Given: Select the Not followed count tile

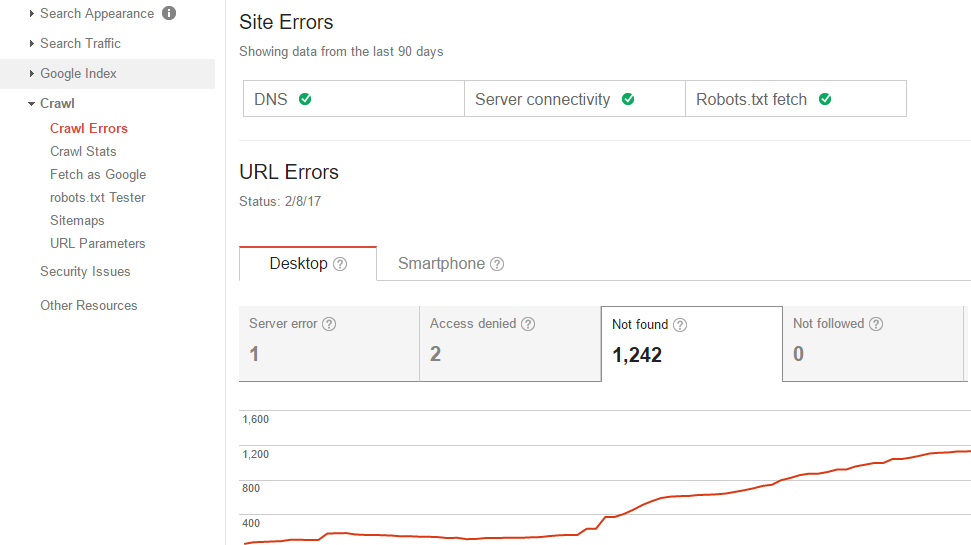Looking at the screenshot, I should pyautogui.click(x=873, y=344).
